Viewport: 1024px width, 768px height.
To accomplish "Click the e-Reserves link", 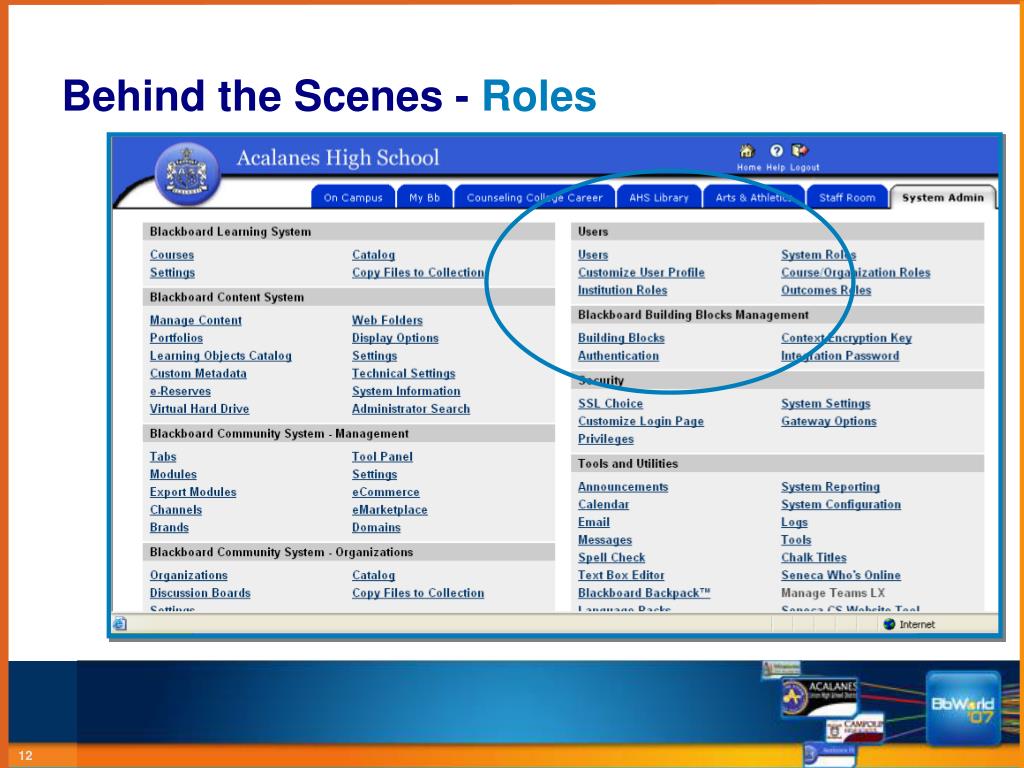I will (x=180, y=391).
